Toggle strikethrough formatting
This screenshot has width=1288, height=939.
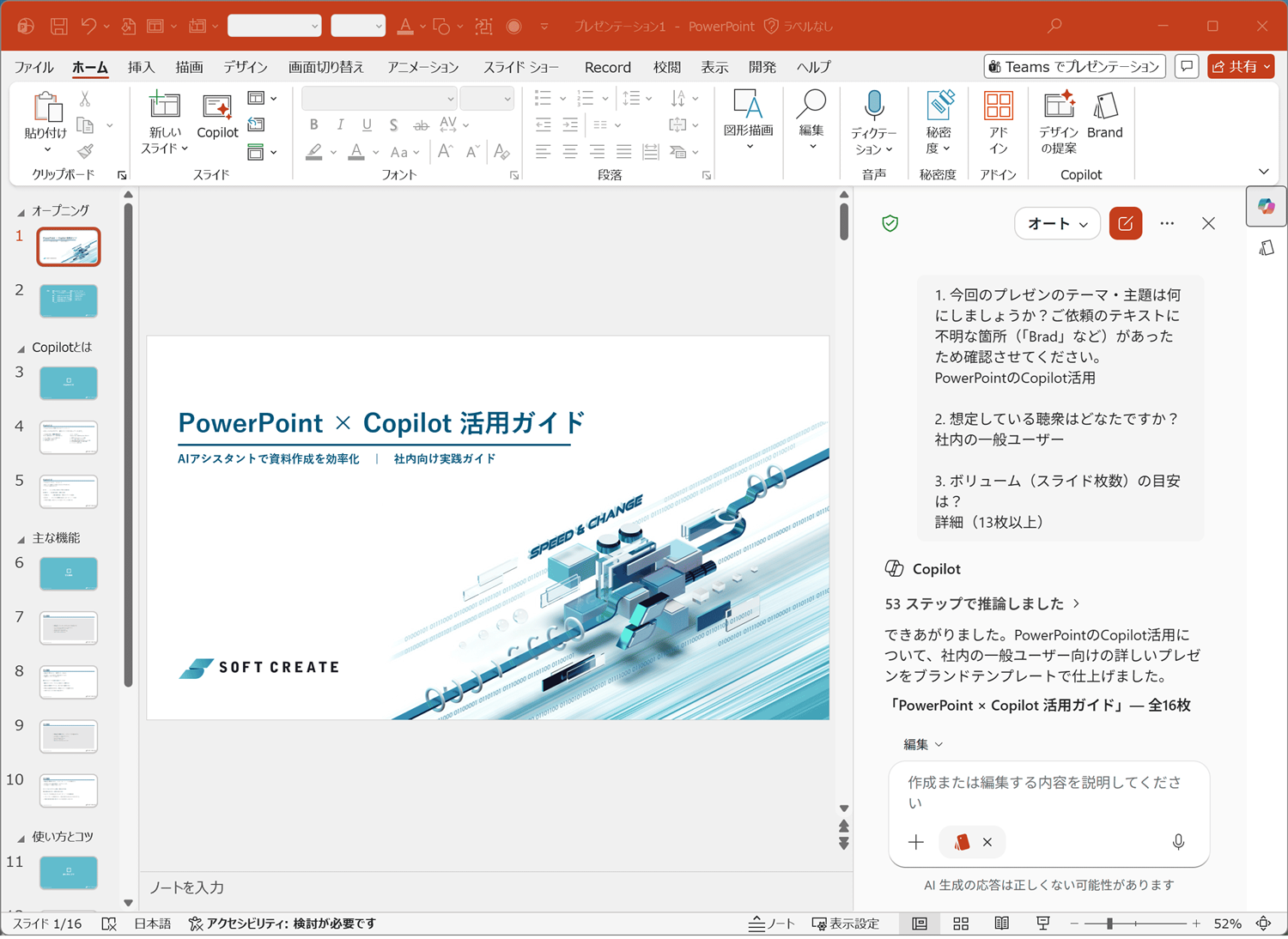click(420, 125)
